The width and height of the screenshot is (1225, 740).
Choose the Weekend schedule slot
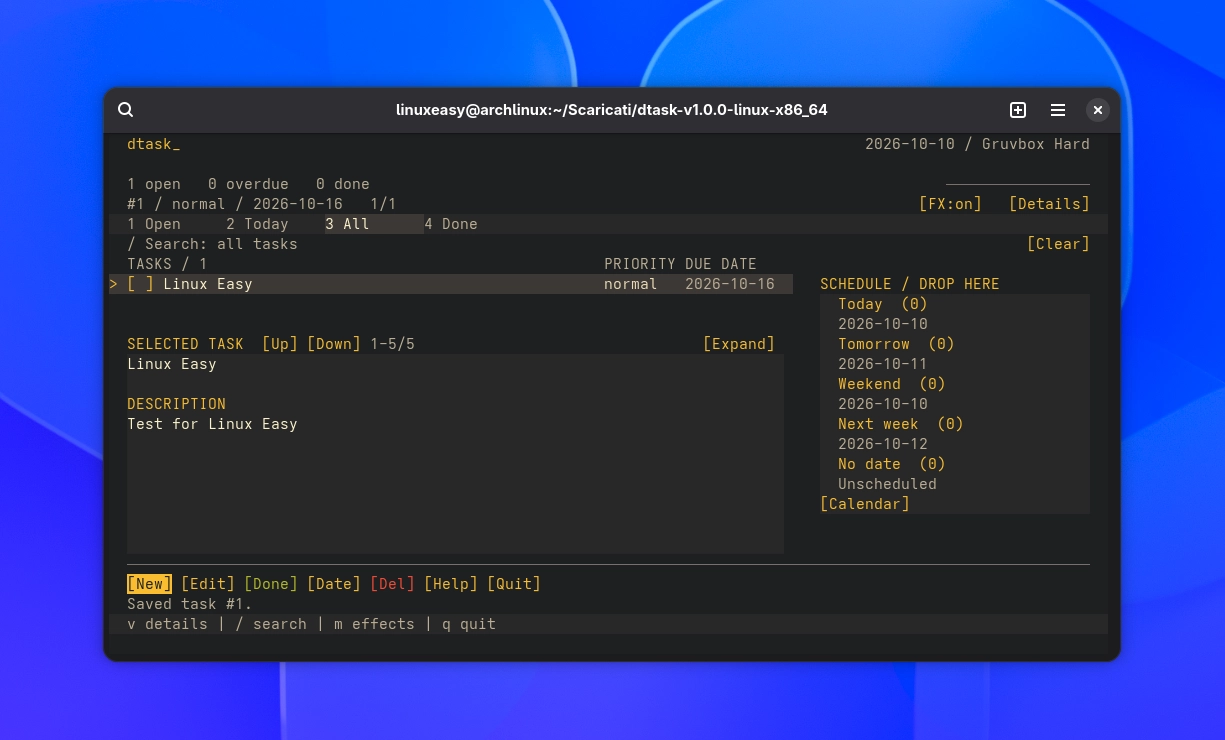(x=892, y=384)
